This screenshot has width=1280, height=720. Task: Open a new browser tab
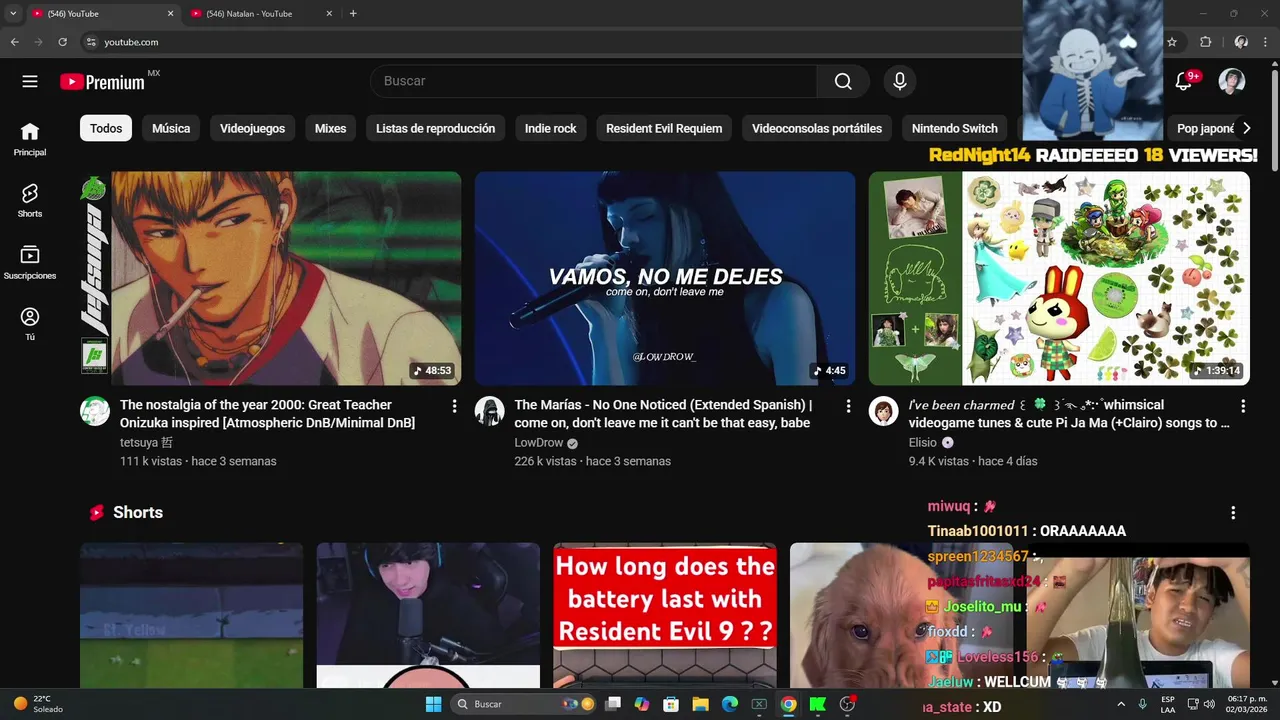pyautogui.click(x=353, y=14)
